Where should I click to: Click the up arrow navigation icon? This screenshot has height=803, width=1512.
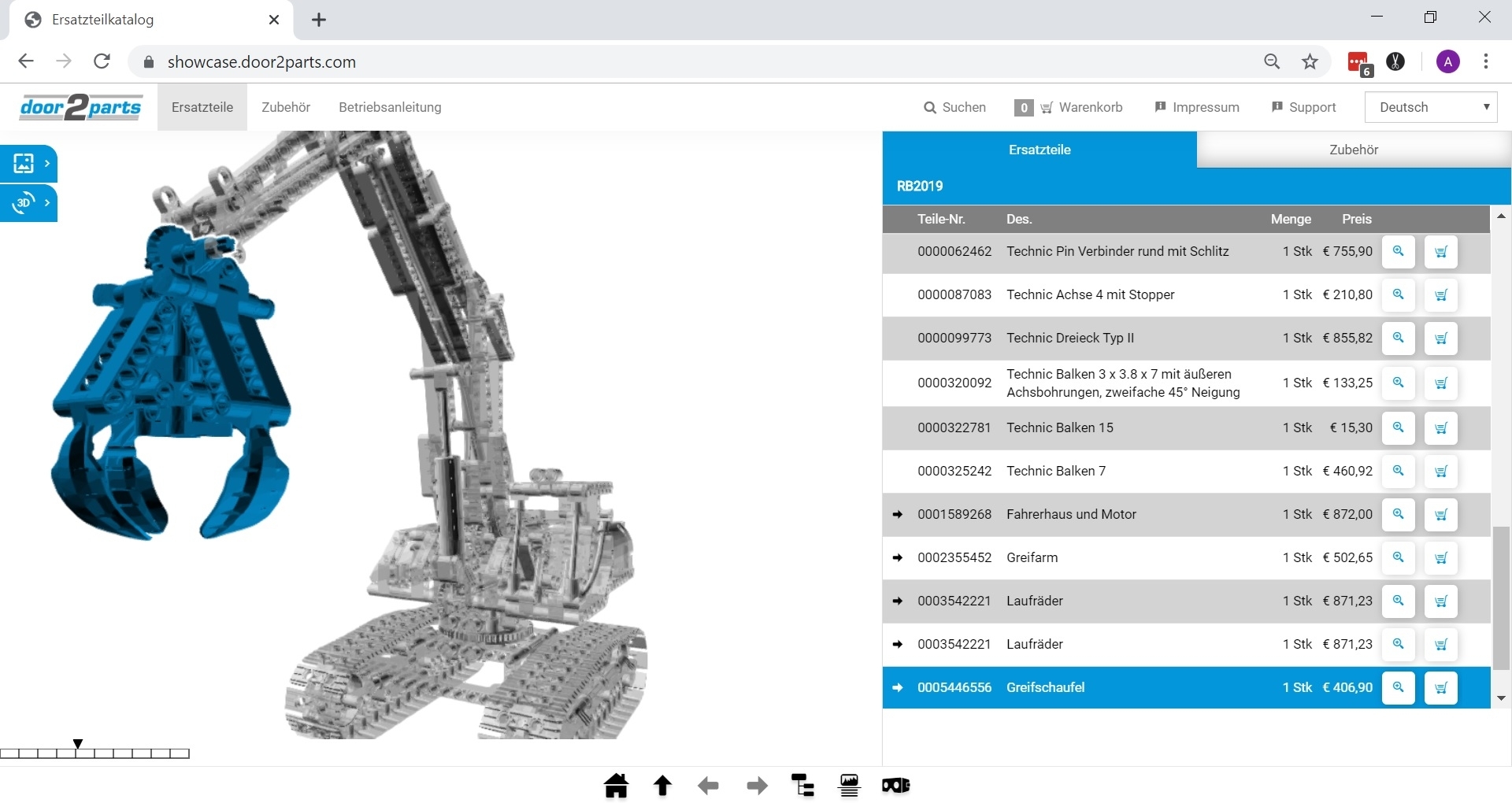pos(662,785)
